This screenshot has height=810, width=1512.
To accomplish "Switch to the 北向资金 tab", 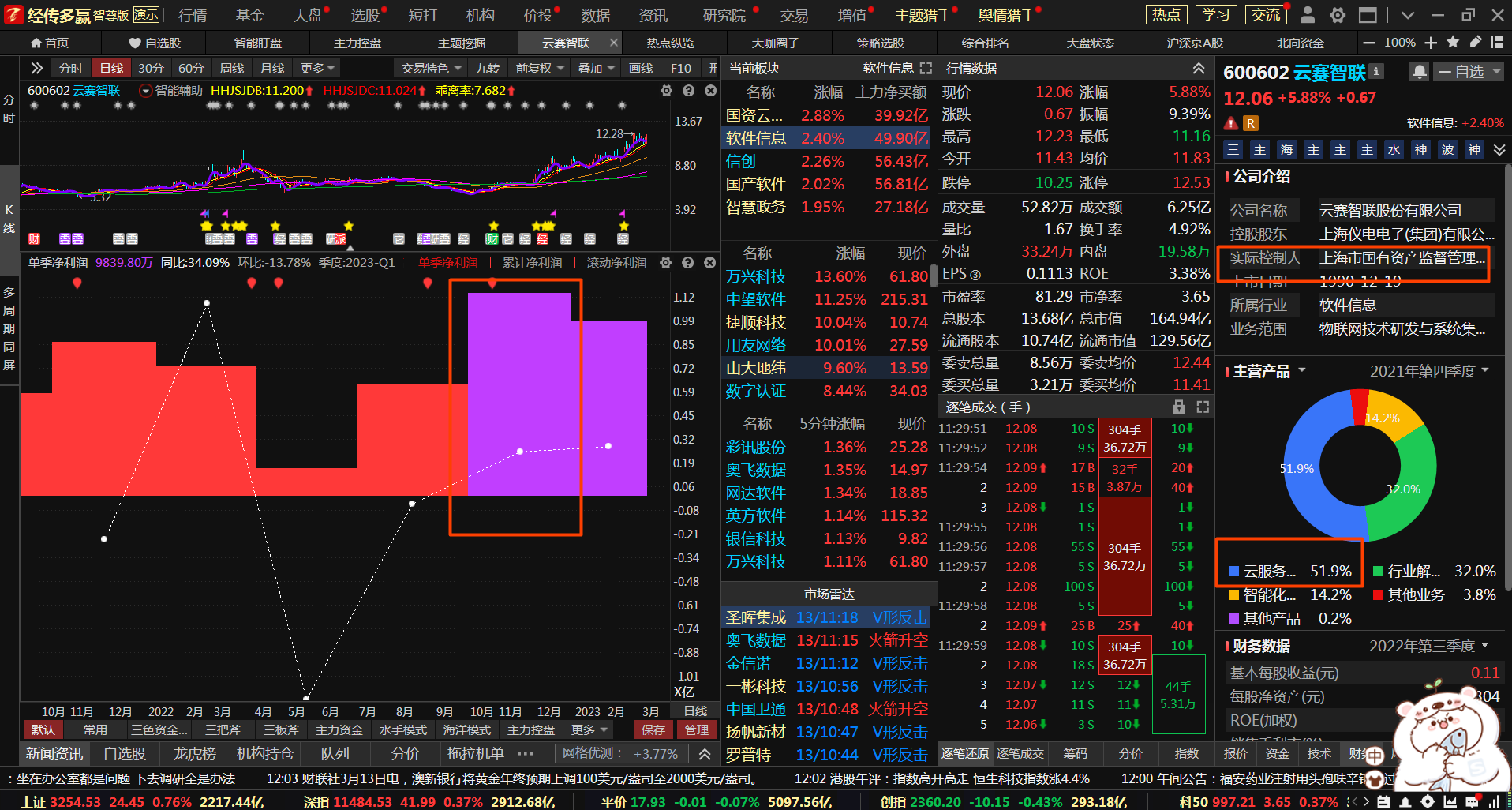I will 1300,43.
